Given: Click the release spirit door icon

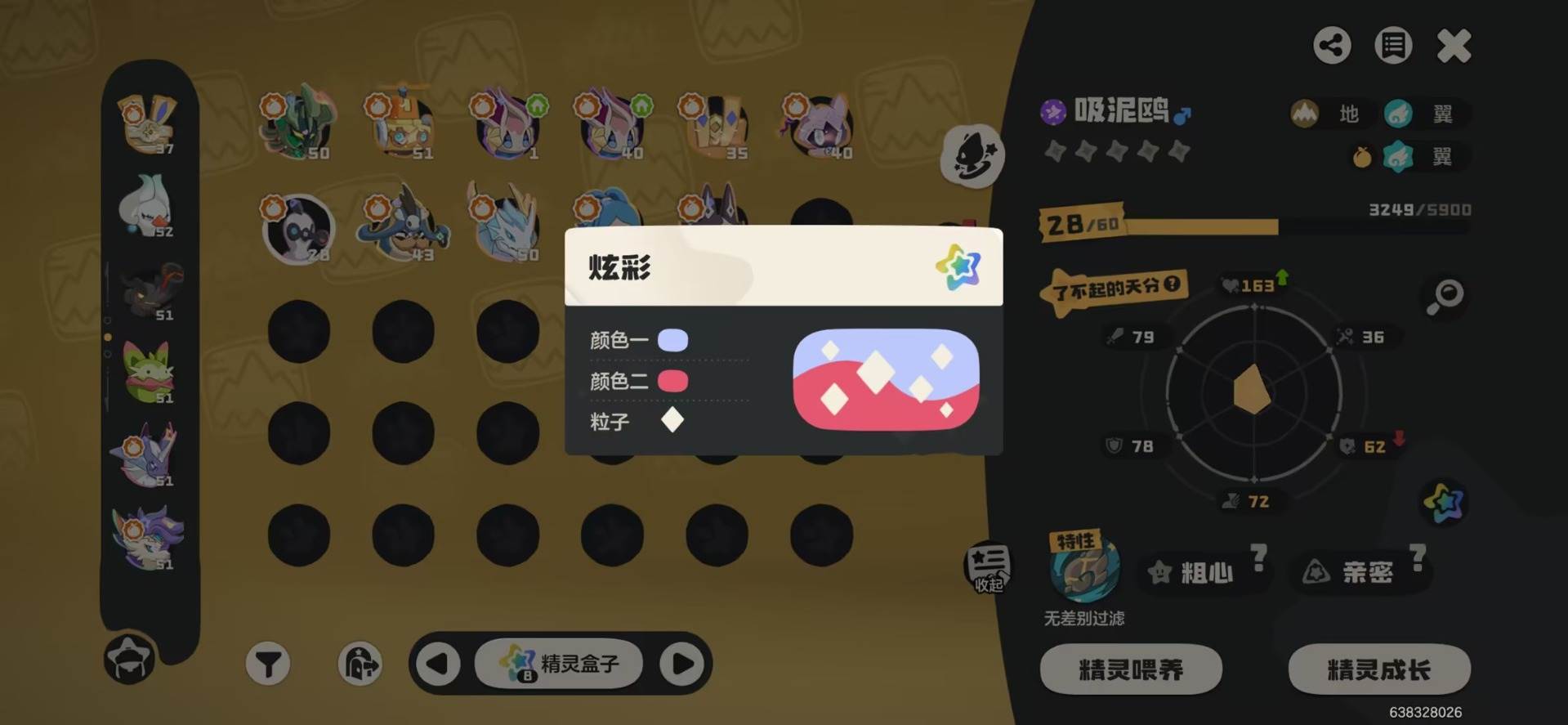Looking at the screenshot, I should coord(360,664).
